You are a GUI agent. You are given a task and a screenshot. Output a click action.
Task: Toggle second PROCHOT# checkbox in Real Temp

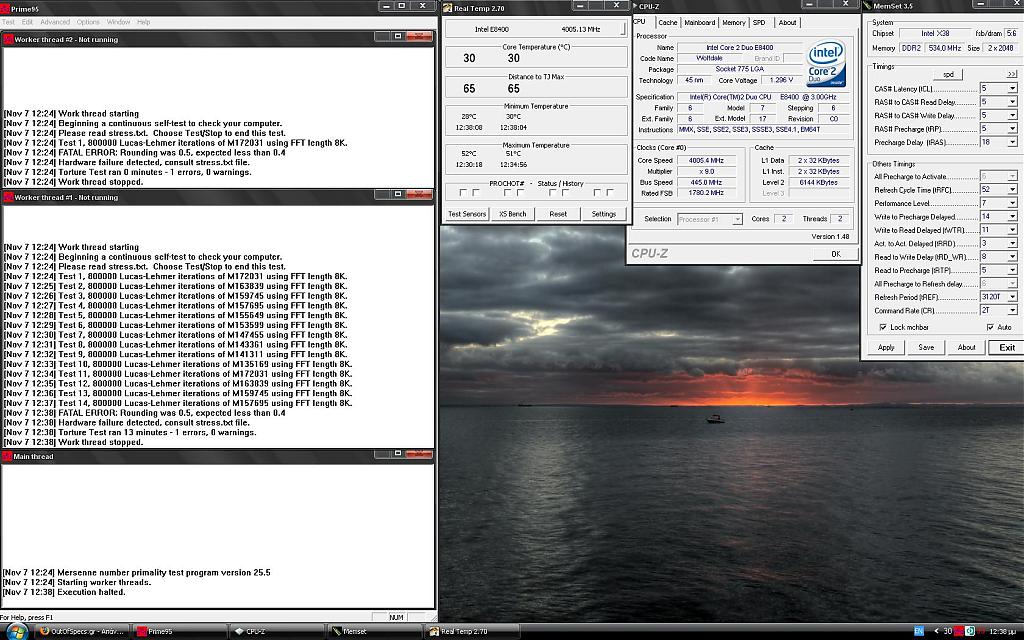pyautogui.click(x=476, y=193)
